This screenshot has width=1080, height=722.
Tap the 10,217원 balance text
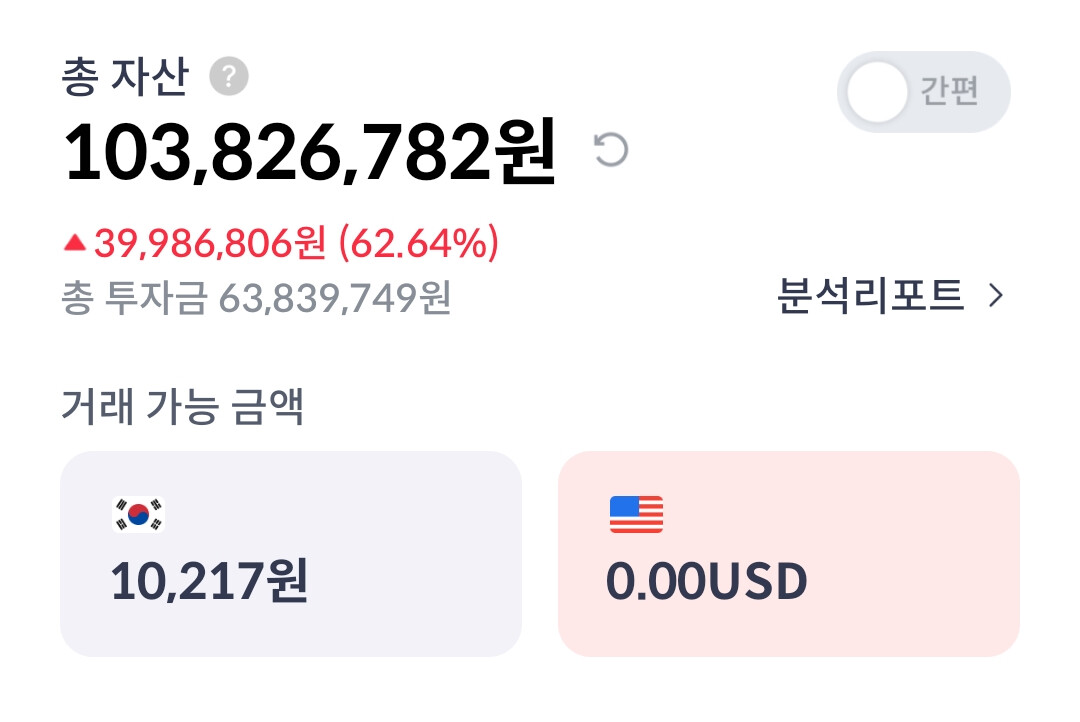209,582
